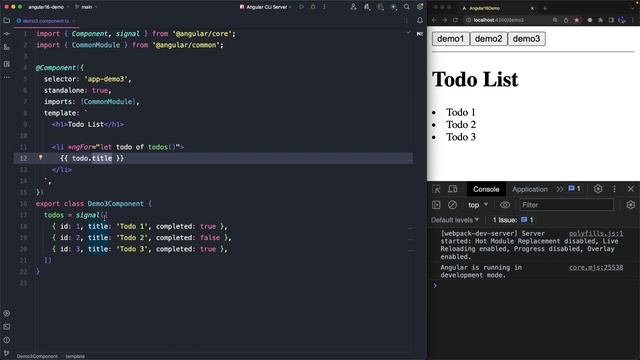The width and height of the screenshot is (640, 360).
Task: Click the yellow lightbulb intention on line 12
Action: click(40, 157)
